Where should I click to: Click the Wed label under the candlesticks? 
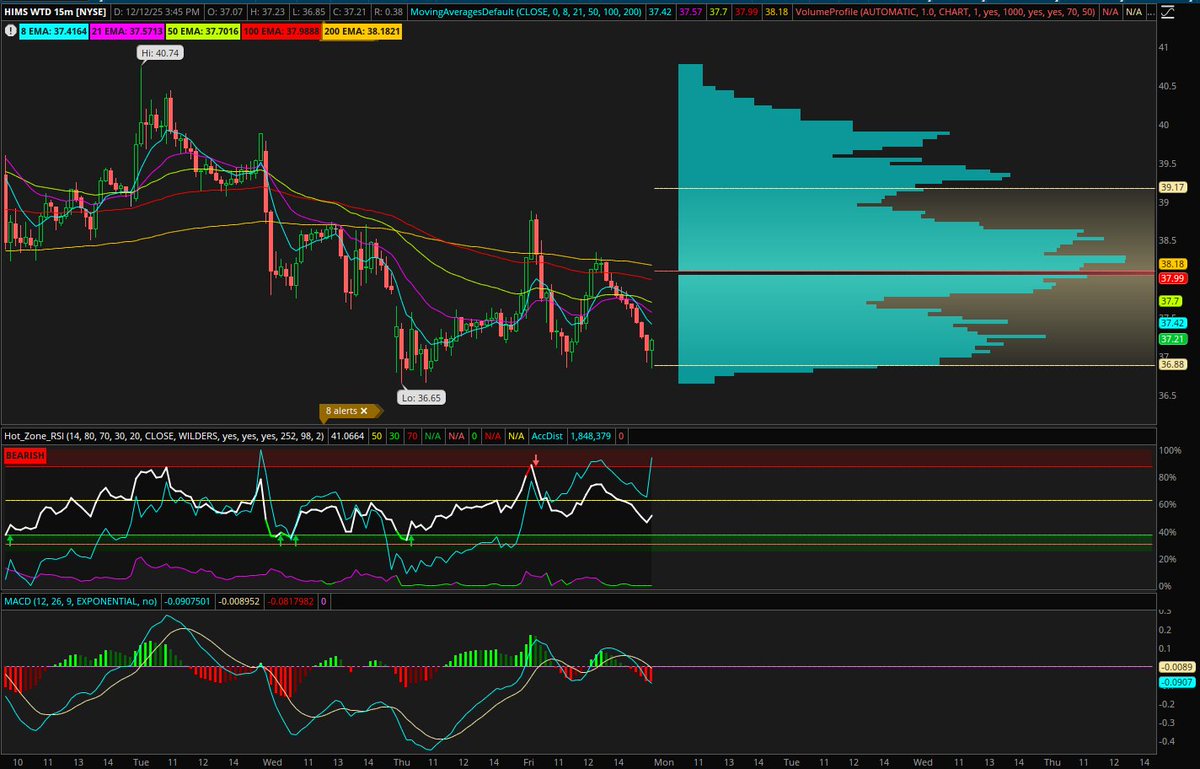[x=272, y=762]
